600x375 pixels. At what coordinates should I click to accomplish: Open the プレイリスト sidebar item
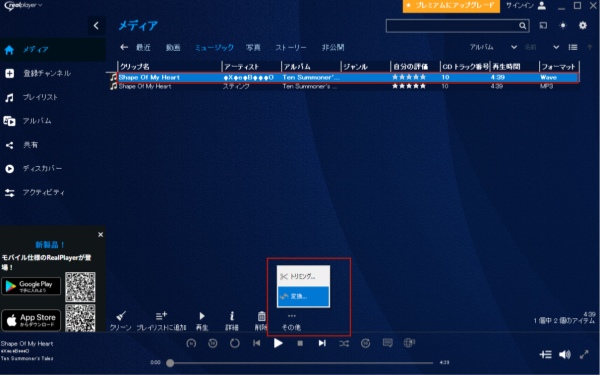click(31, 97)
